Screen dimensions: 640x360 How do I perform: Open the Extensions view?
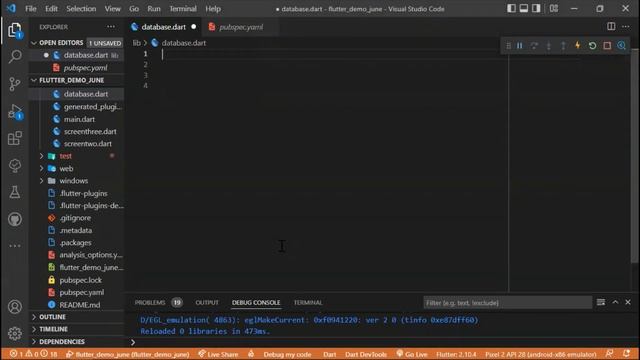pyautogui.click(x=15, y=138)
